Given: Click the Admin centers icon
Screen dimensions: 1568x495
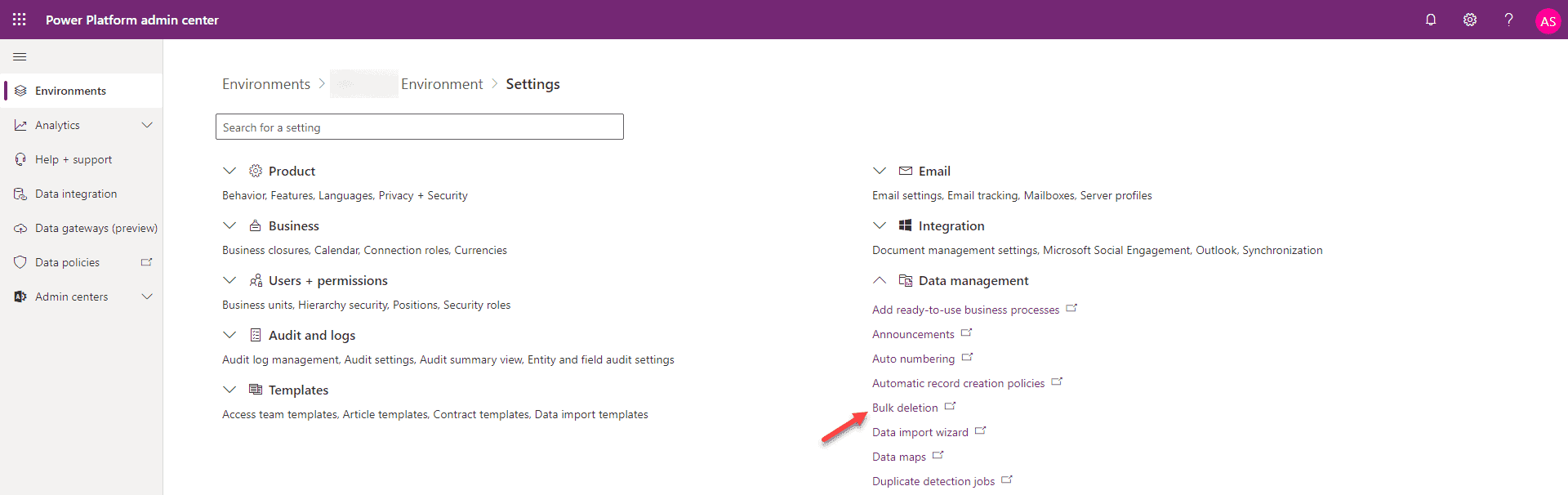Looking at the screenshot, I should [20, 297].
